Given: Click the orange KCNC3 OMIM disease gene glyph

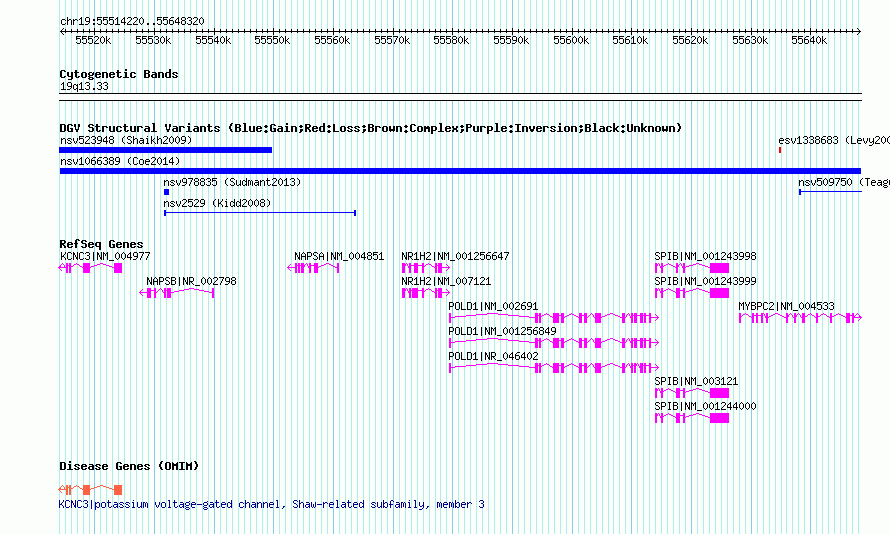Looking at the screenshot, I should click(91, 490).
